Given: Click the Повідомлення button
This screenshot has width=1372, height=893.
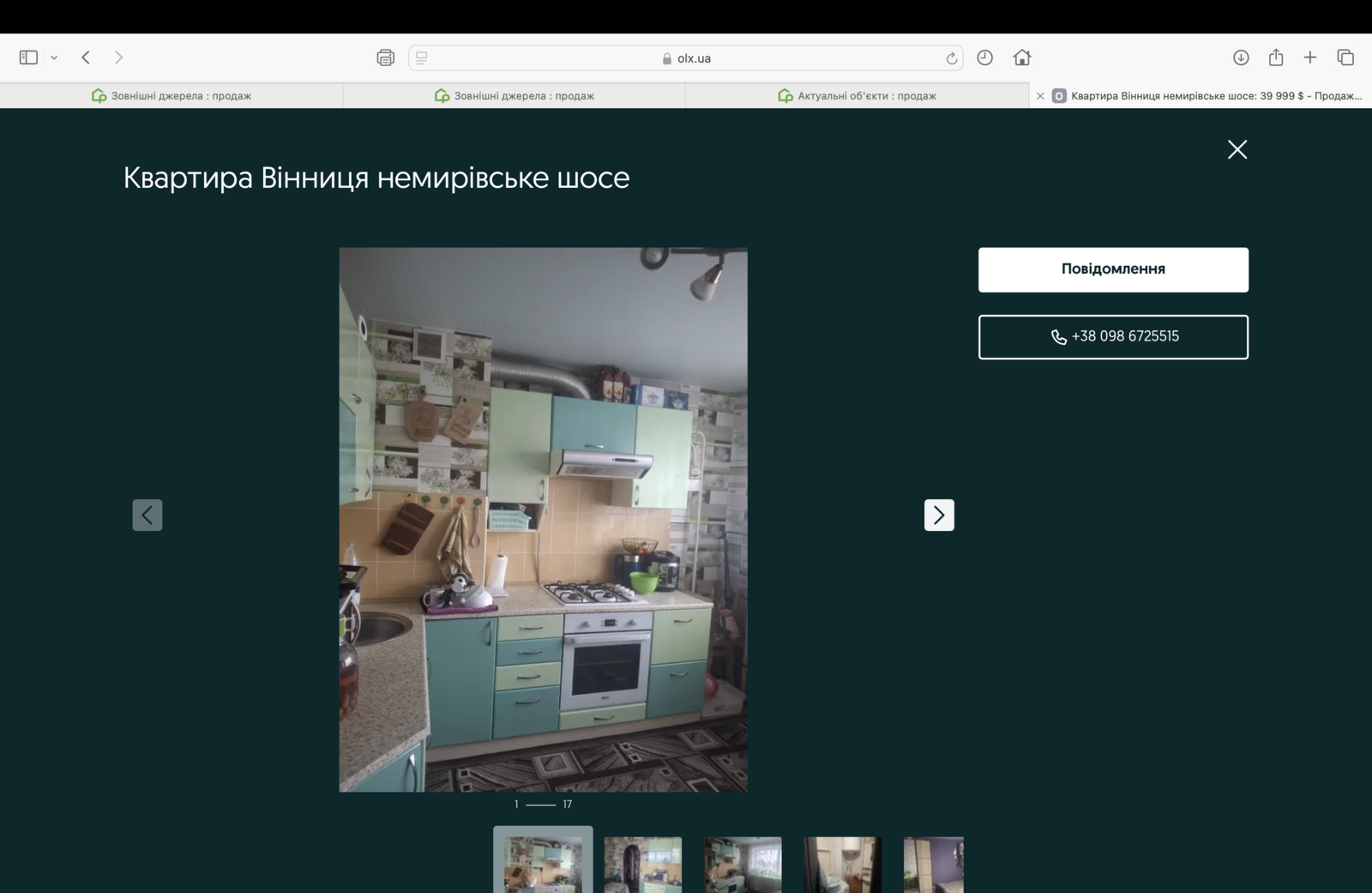Looking at the screenshot, I should pos(1113,269).
